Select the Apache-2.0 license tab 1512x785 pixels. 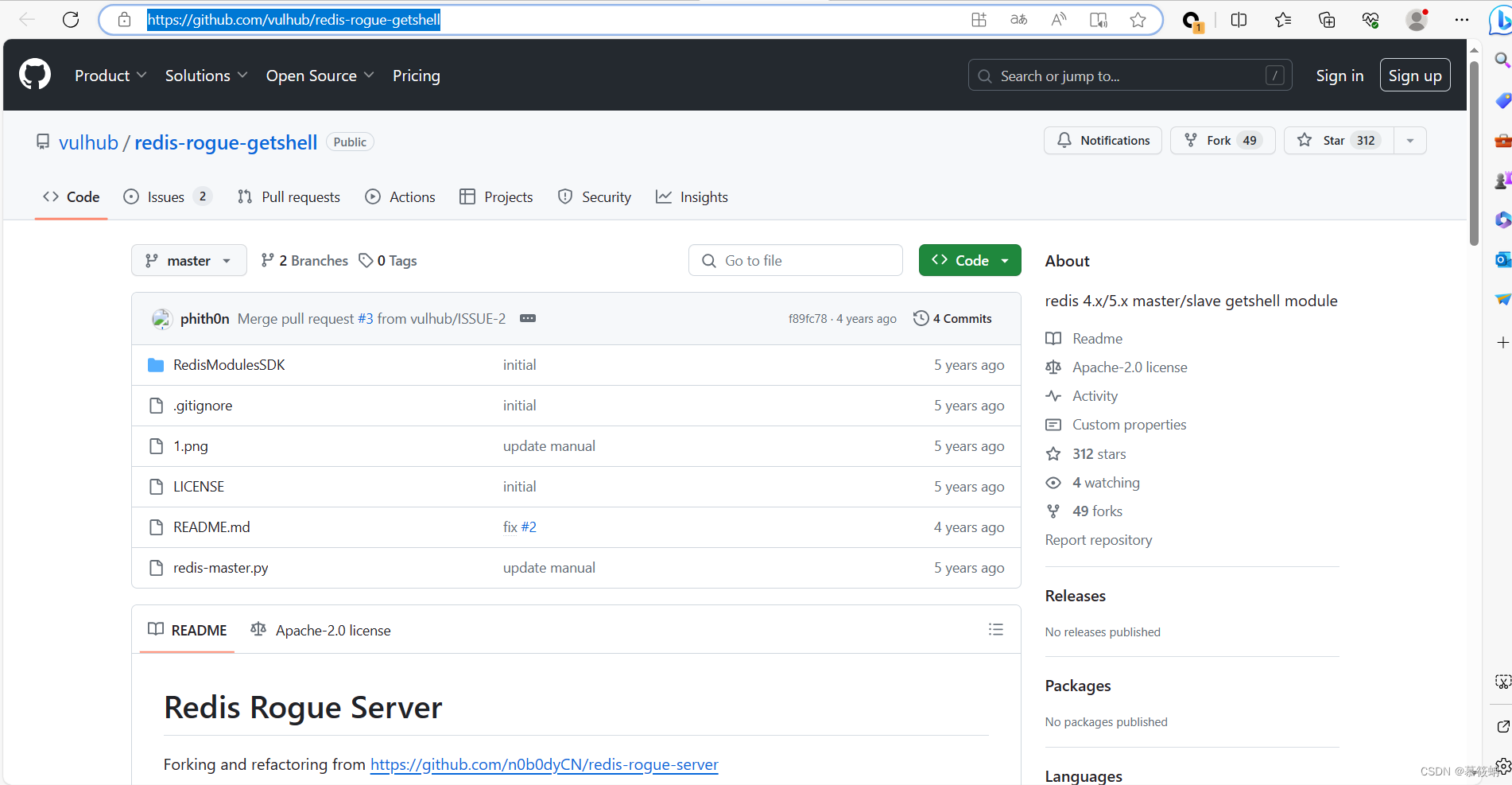click(x=320, y=630)
